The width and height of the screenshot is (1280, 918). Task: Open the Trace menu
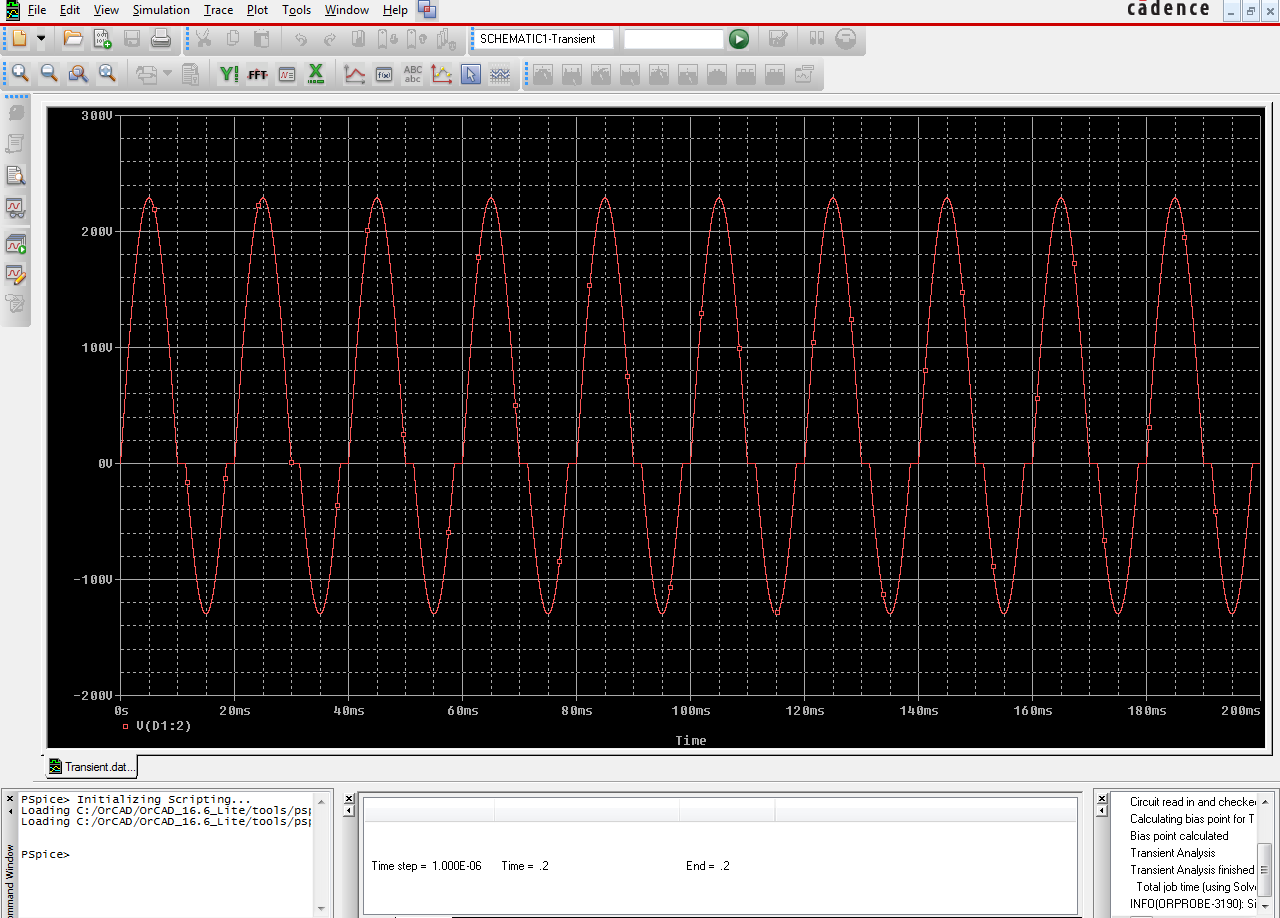pyautogui.click(x=218, y=10)
